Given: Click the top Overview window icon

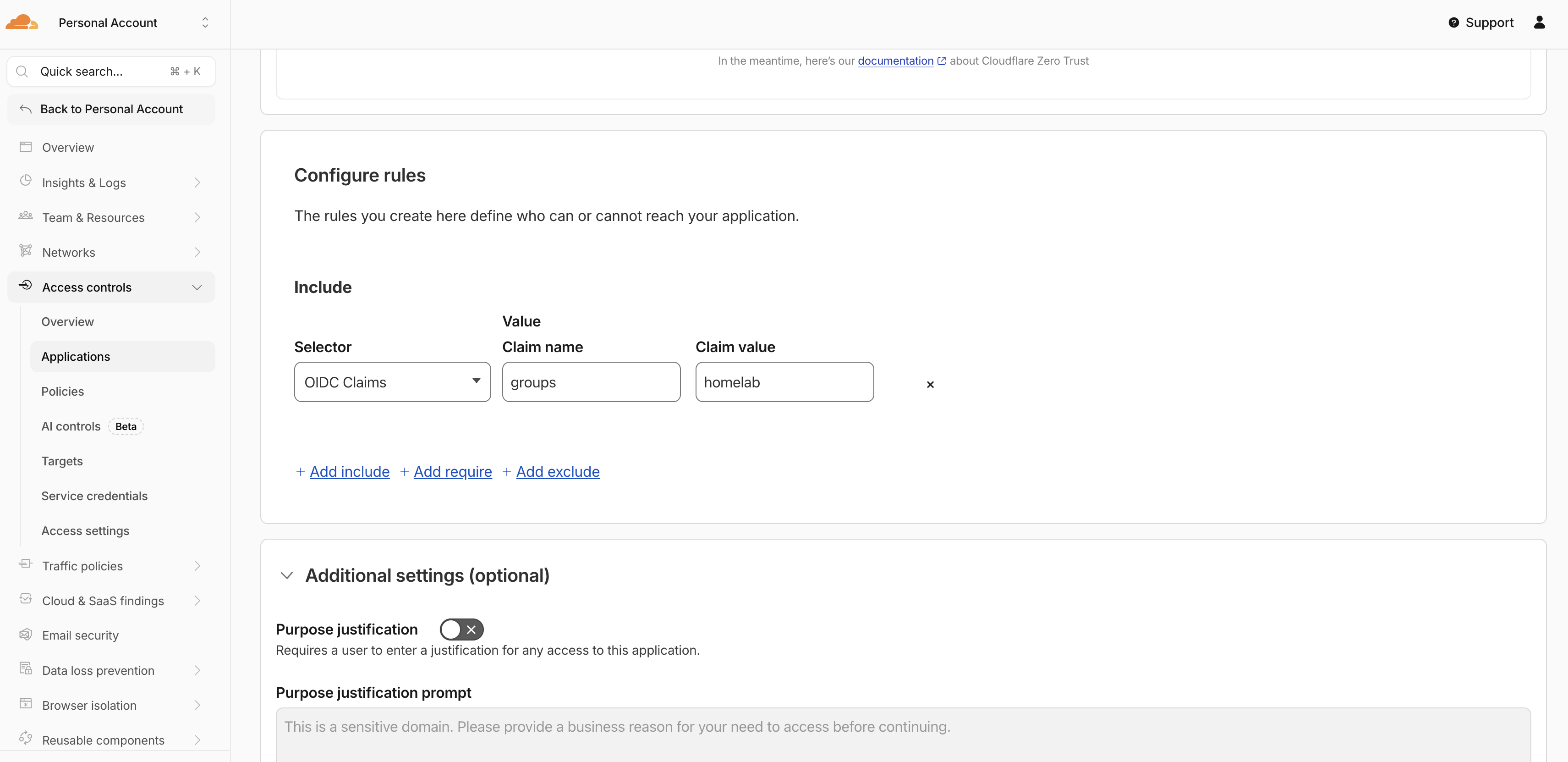Looking at the screenshot, I should pos(26,147).
